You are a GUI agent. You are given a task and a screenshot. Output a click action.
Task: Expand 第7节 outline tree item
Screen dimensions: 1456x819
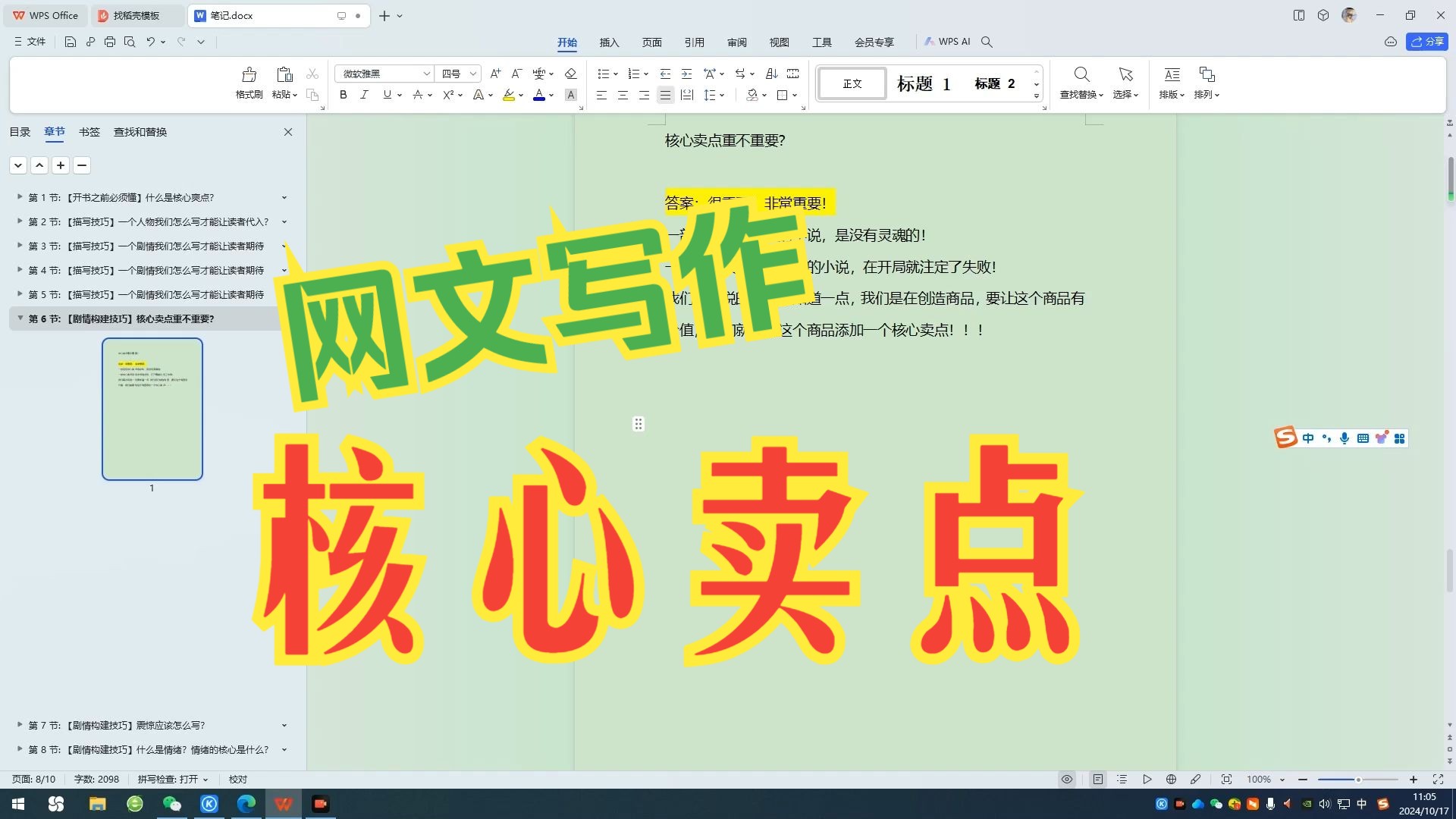18,725
